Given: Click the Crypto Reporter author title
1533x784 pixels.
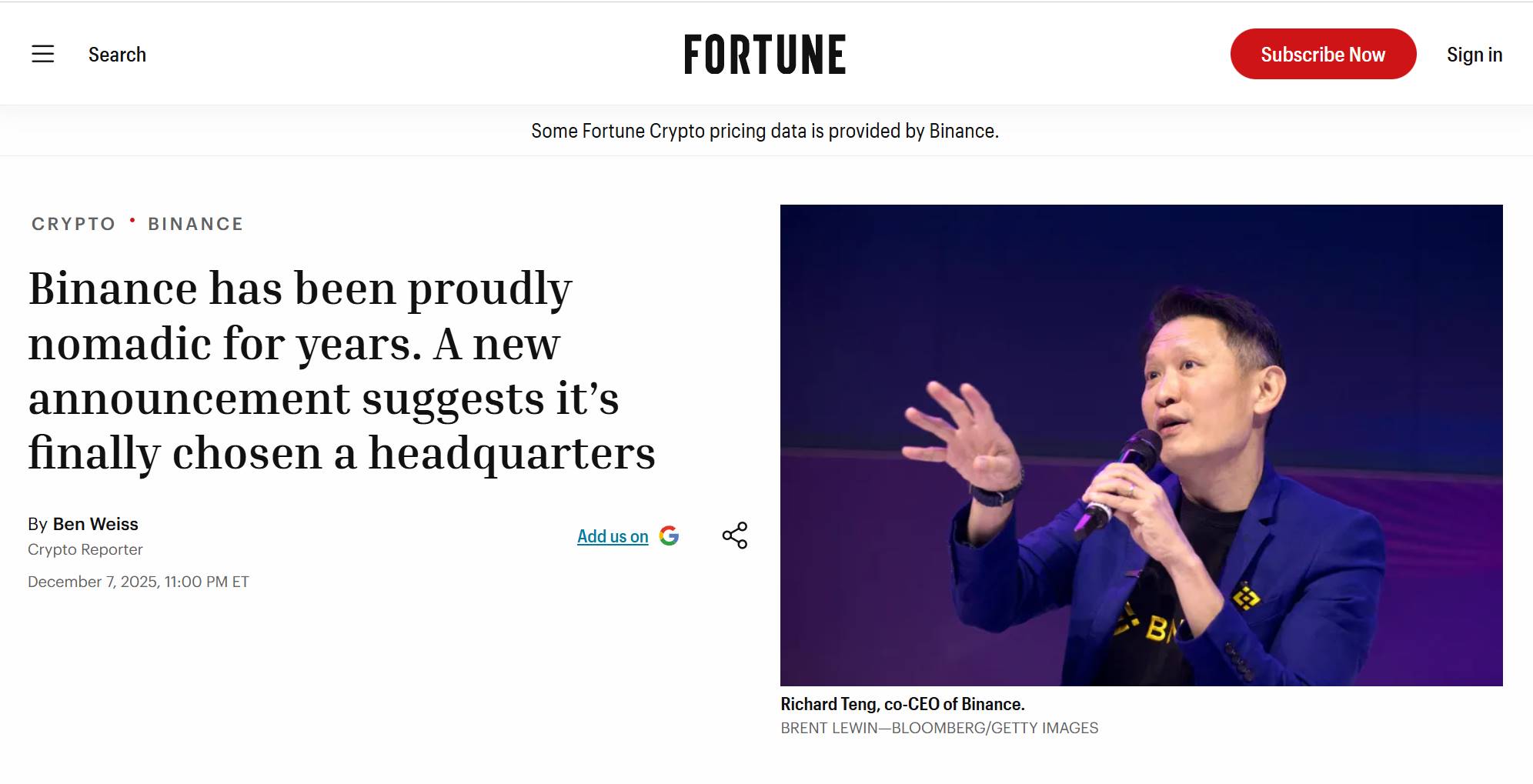Looking at the screenshot, I should (x=85, y=549).
